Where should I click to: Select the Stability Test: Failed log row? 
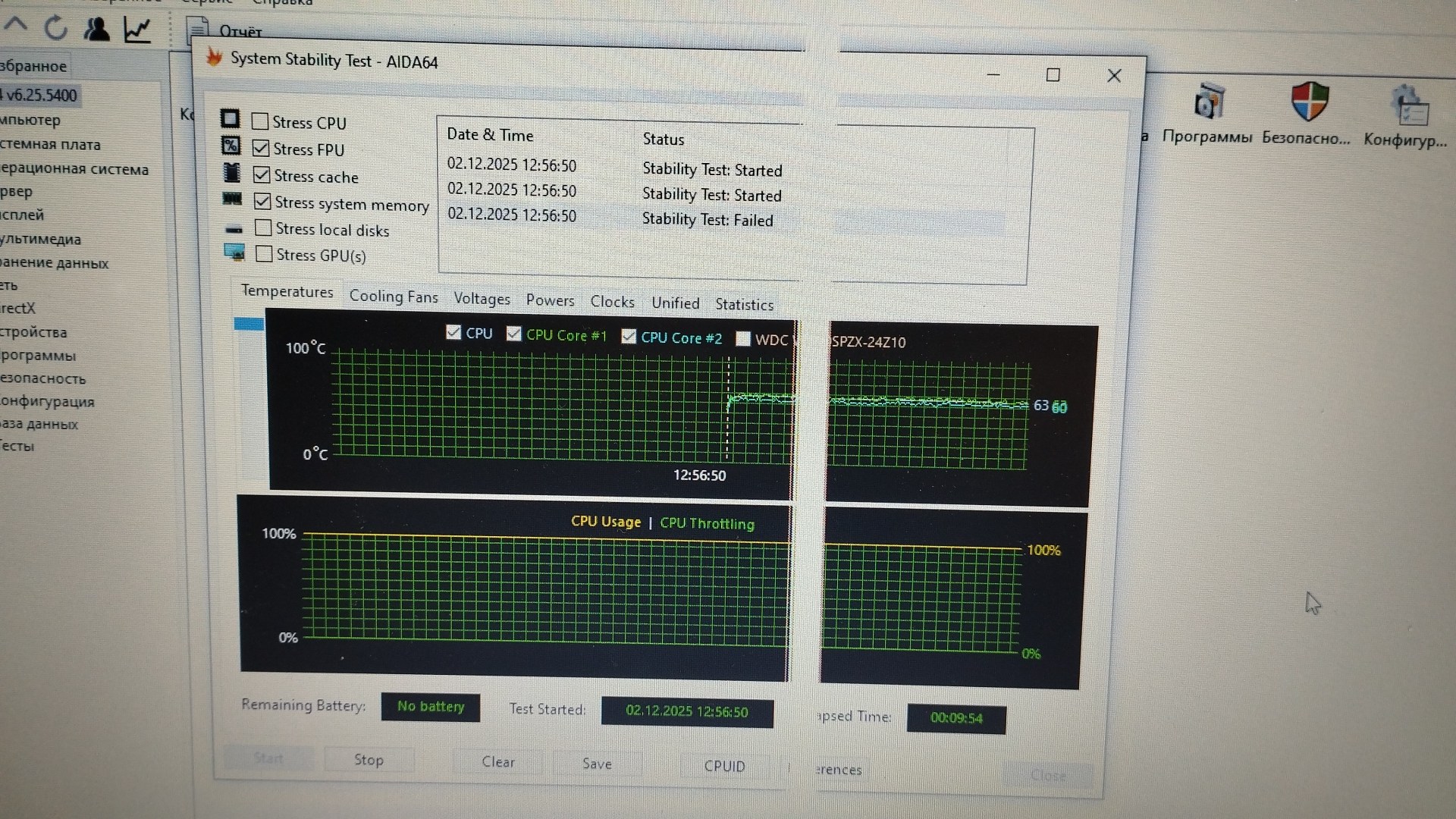(x=707, y=220)
